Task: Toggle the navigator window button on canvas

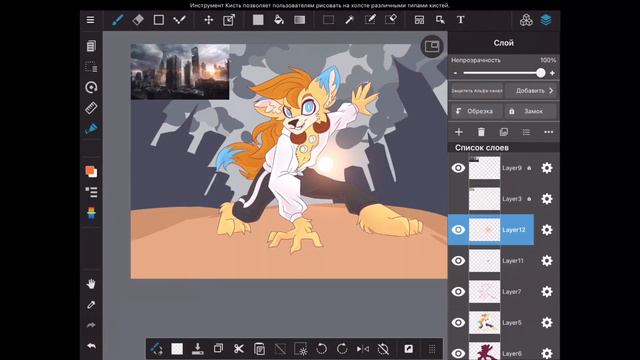Action: pyautogui.click(x=432, y=47)
